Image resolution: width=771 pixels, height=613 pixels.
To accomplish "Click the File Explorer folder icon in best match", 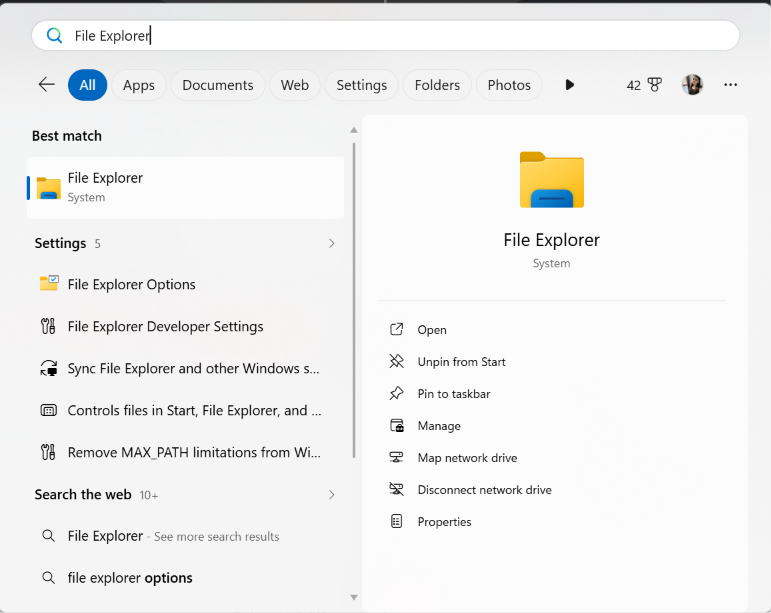I will tap(49, 188).
